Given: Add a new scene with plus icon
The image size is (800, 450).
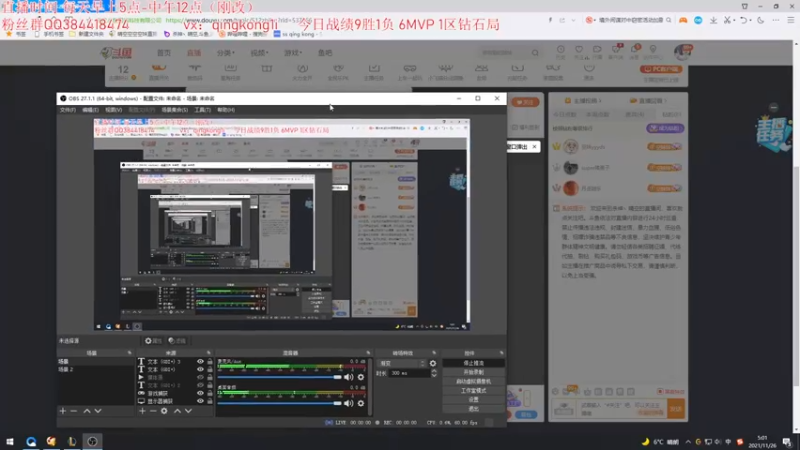Looking at the screenshot, I should click(x=63, y=411).
